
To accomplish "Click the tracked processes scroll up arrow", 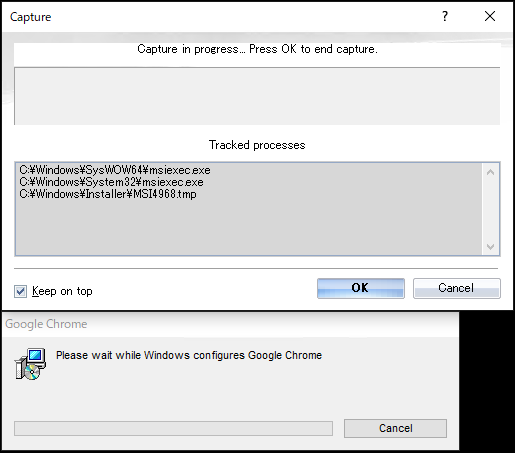I will (x=490, y=172).
